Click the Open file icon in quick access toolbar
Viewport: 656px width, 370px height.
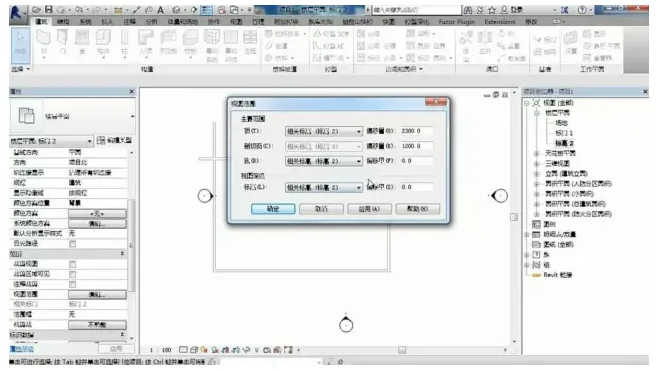37,10
